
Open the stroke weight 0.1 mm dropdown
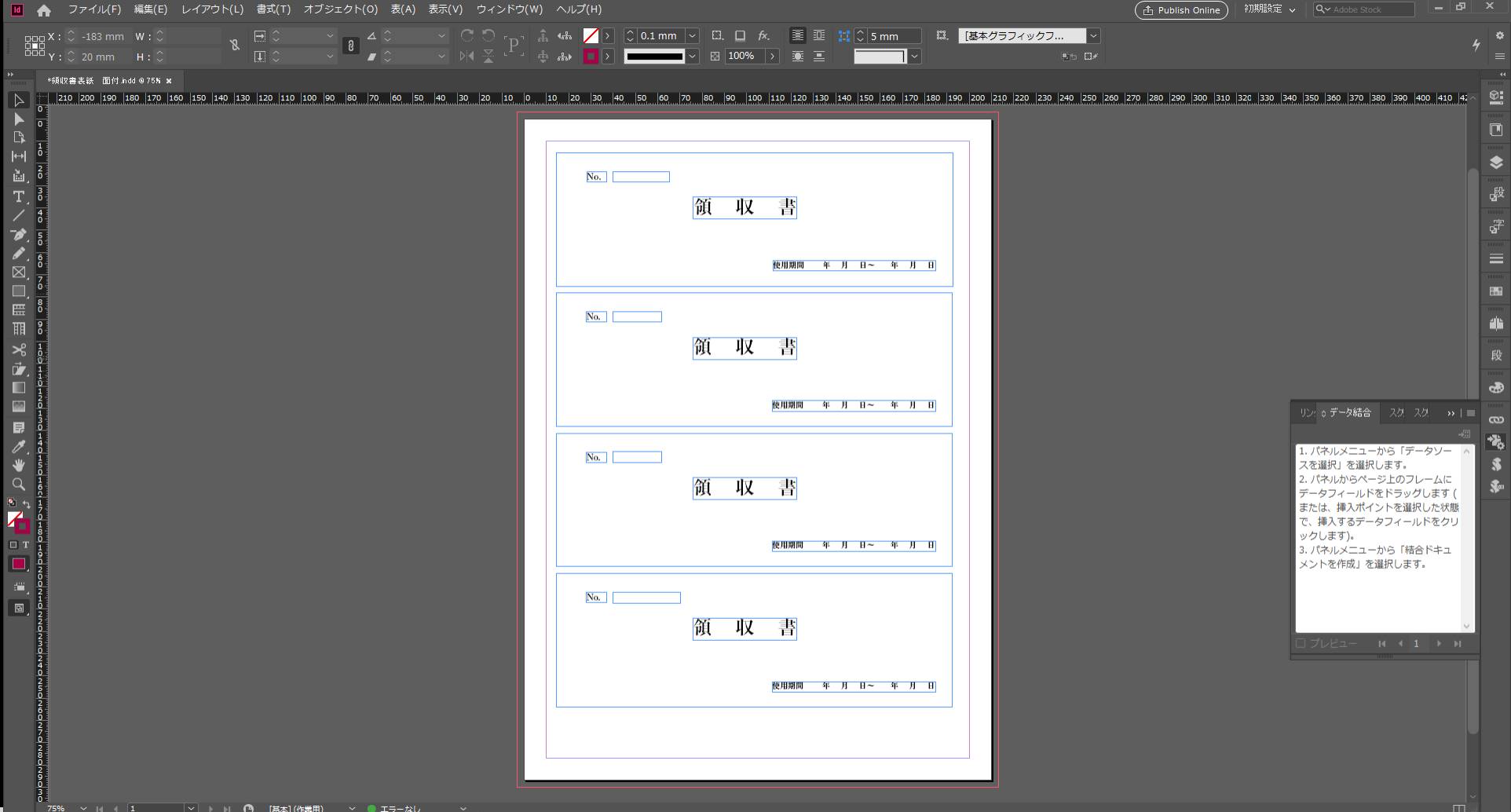pyautogui.click(x=692, y=36)
